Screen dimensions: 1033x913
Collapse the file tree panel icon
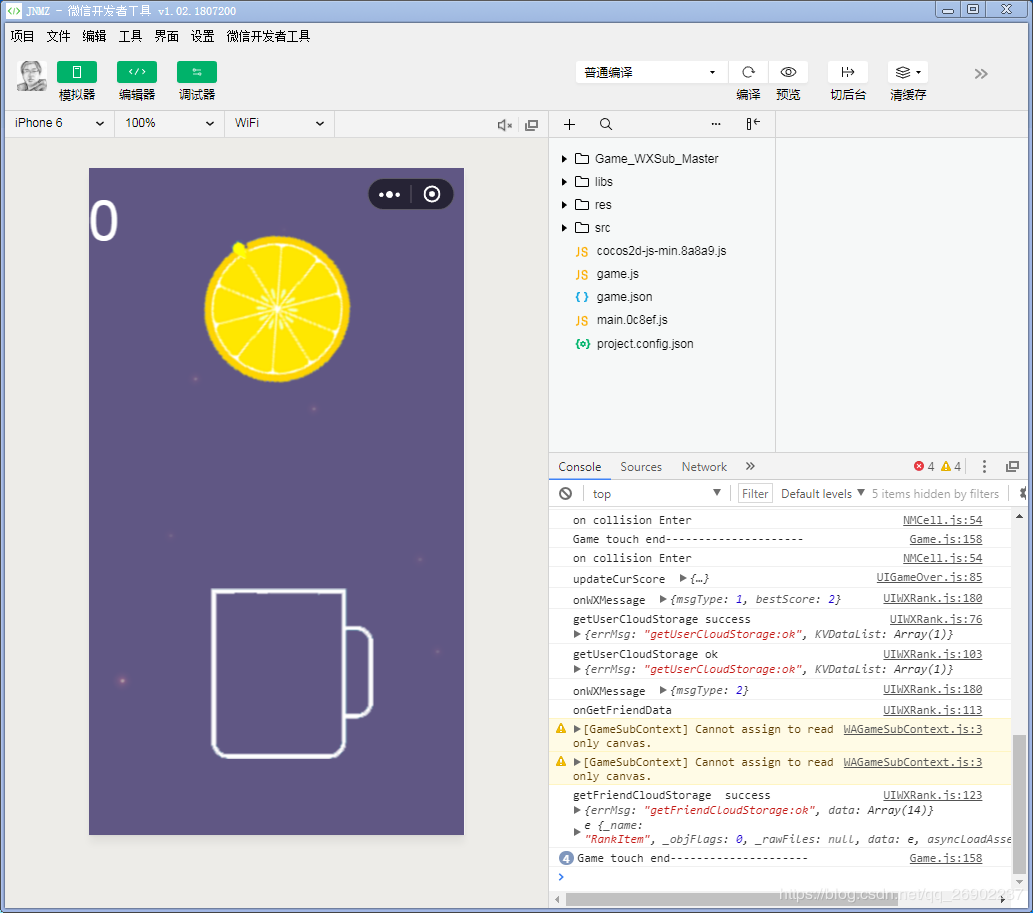(x=753, y=124)
